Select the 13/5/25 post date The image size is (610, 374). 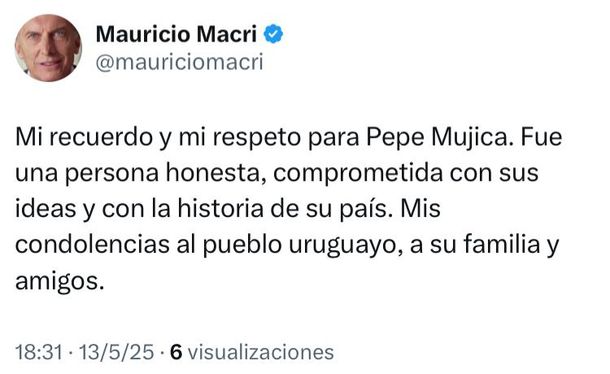click(117, 352)
